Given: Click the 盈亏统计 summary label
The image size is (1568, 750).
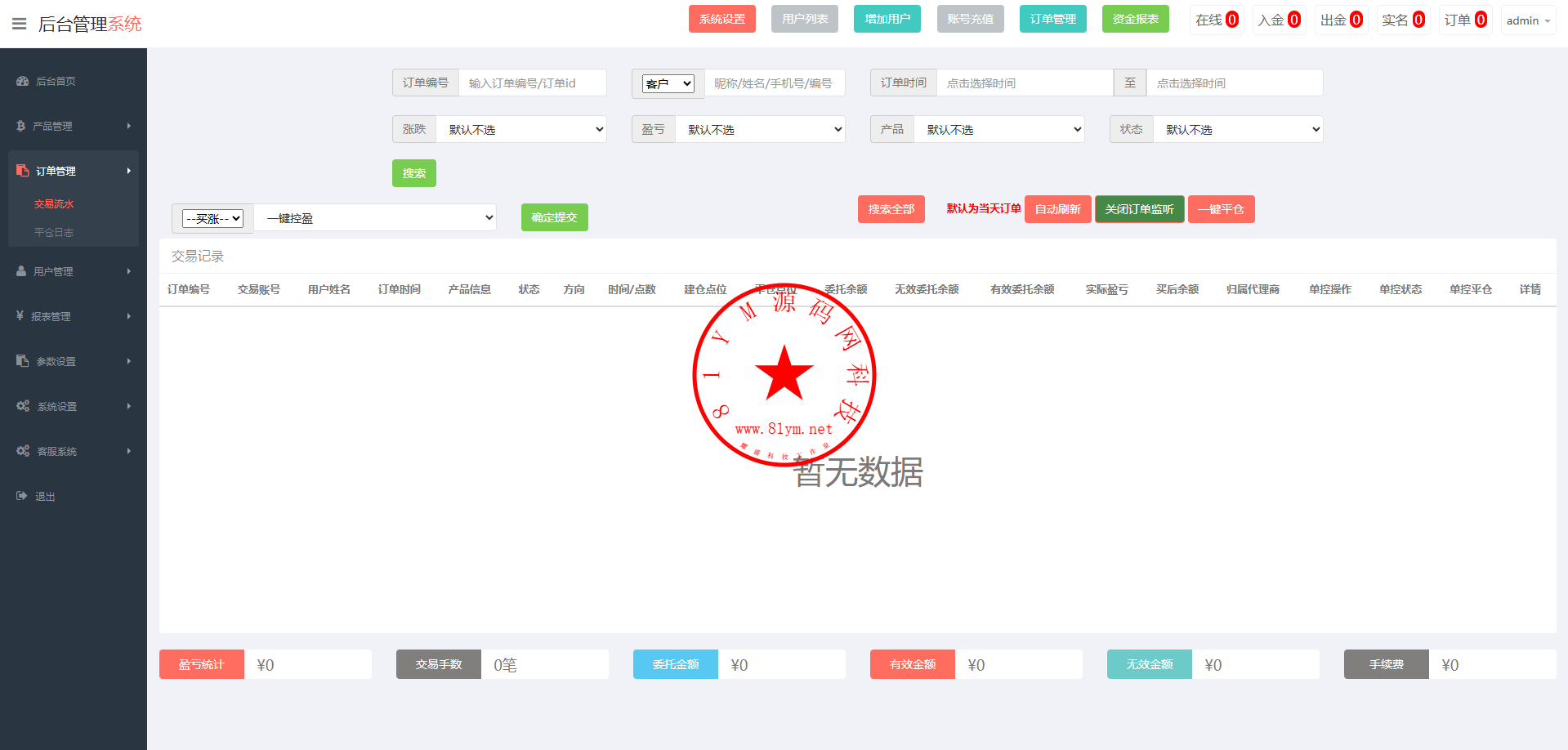Looking at the screenshot, I should (x=202, y=664).
